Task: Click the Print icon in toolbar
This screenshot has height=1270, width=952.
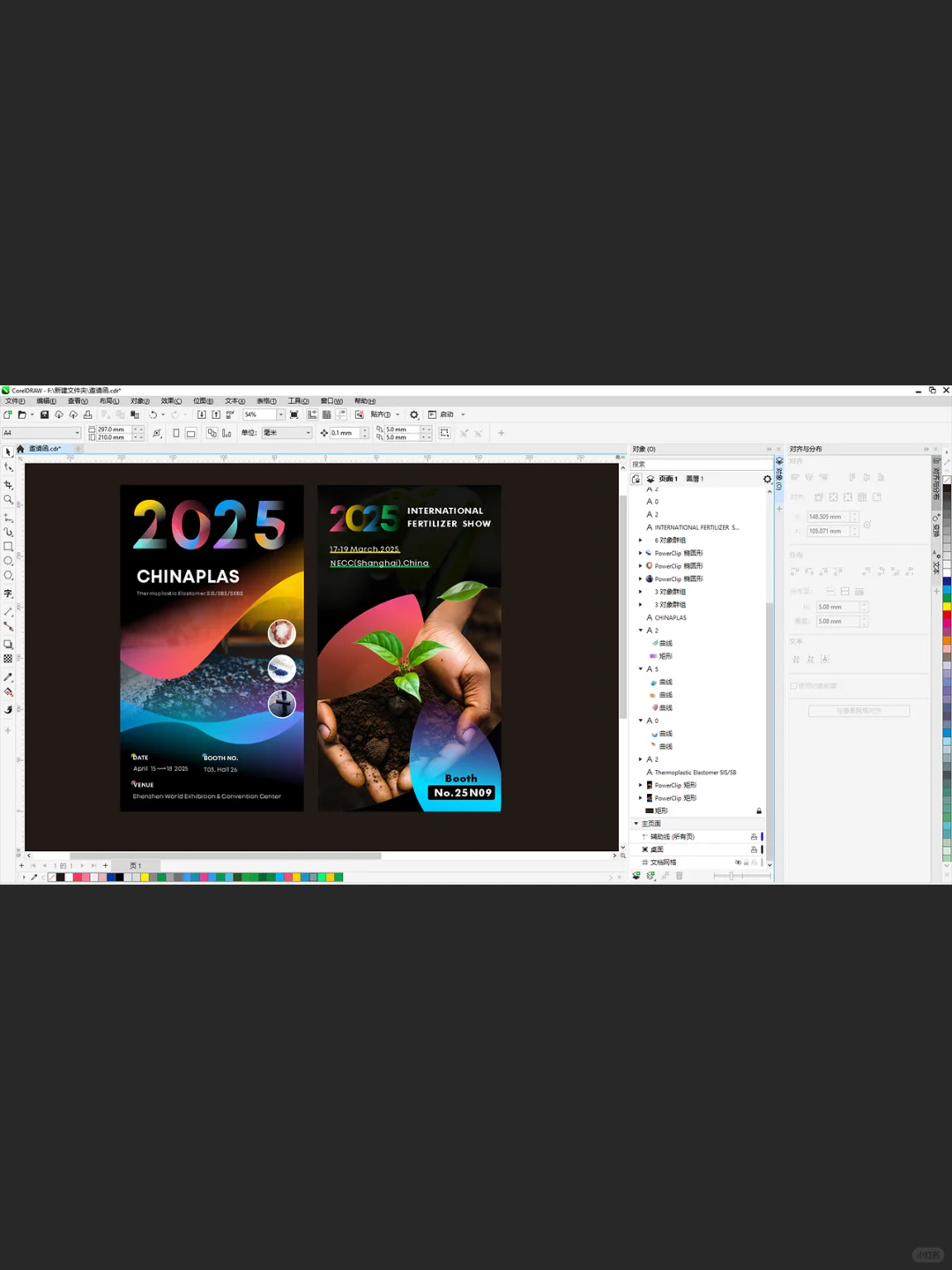Action: 87,415
